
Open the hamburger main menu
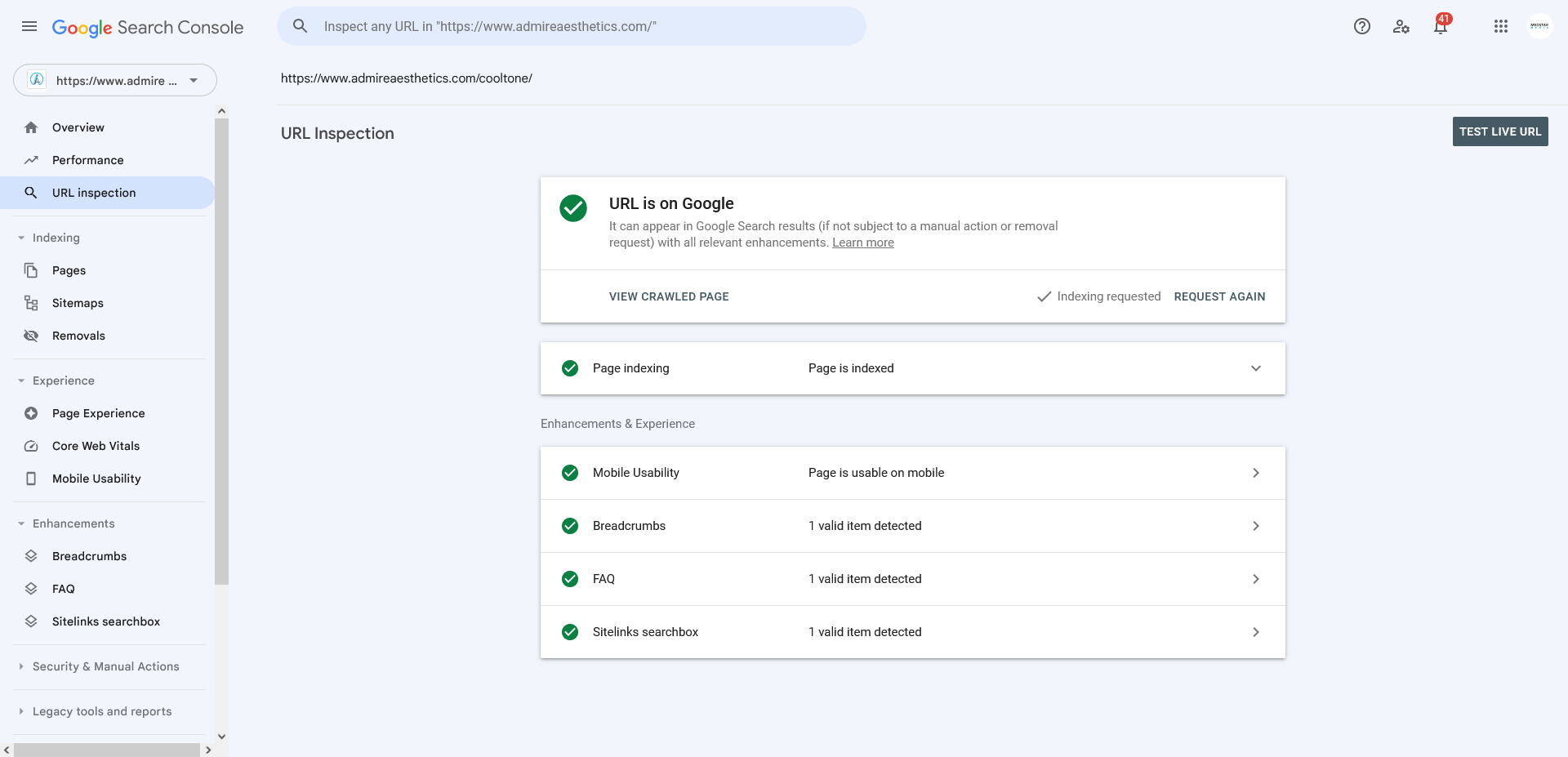29,26
